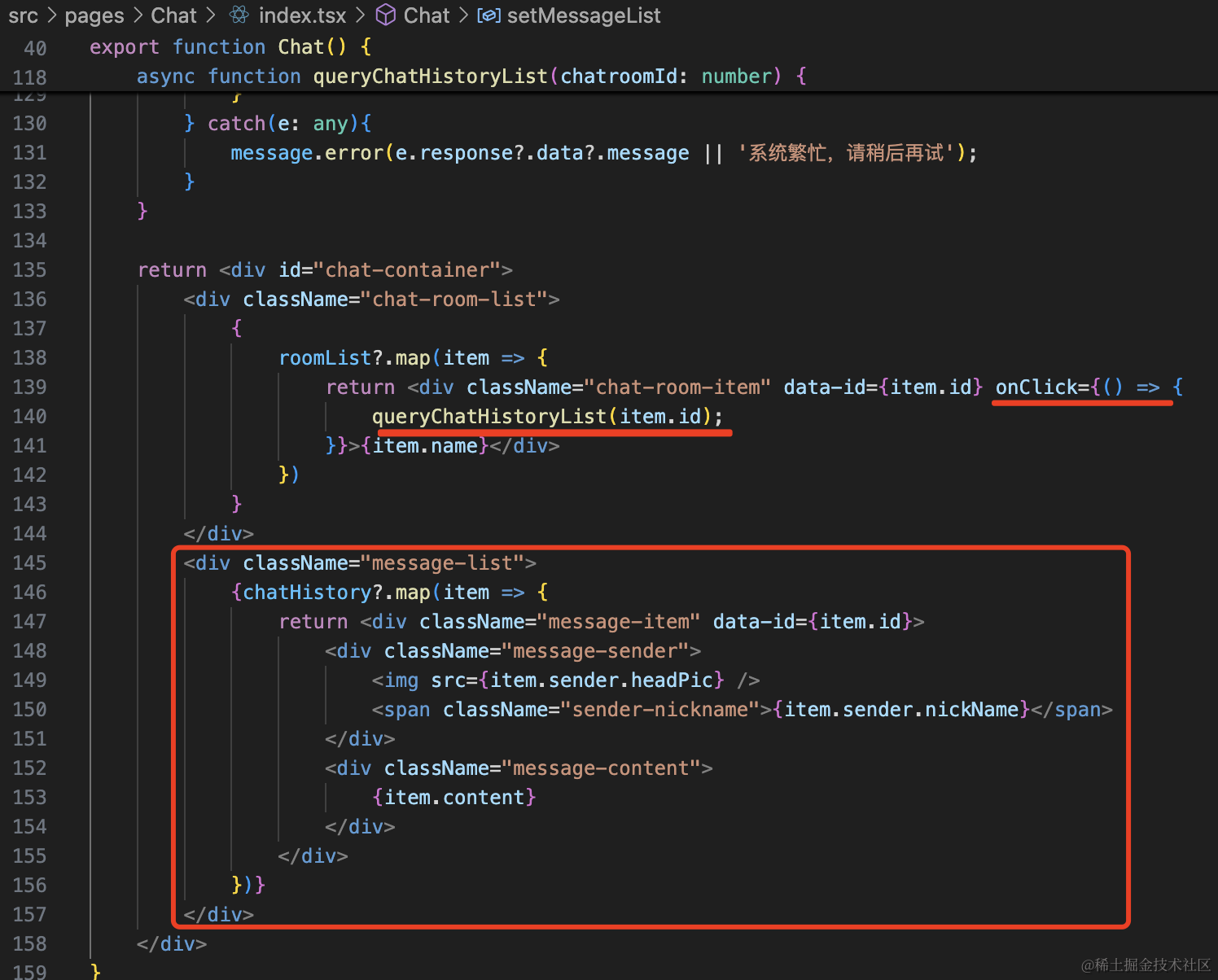
Task: Click the React file icon beside index.tsx
Action: (239, 15)
